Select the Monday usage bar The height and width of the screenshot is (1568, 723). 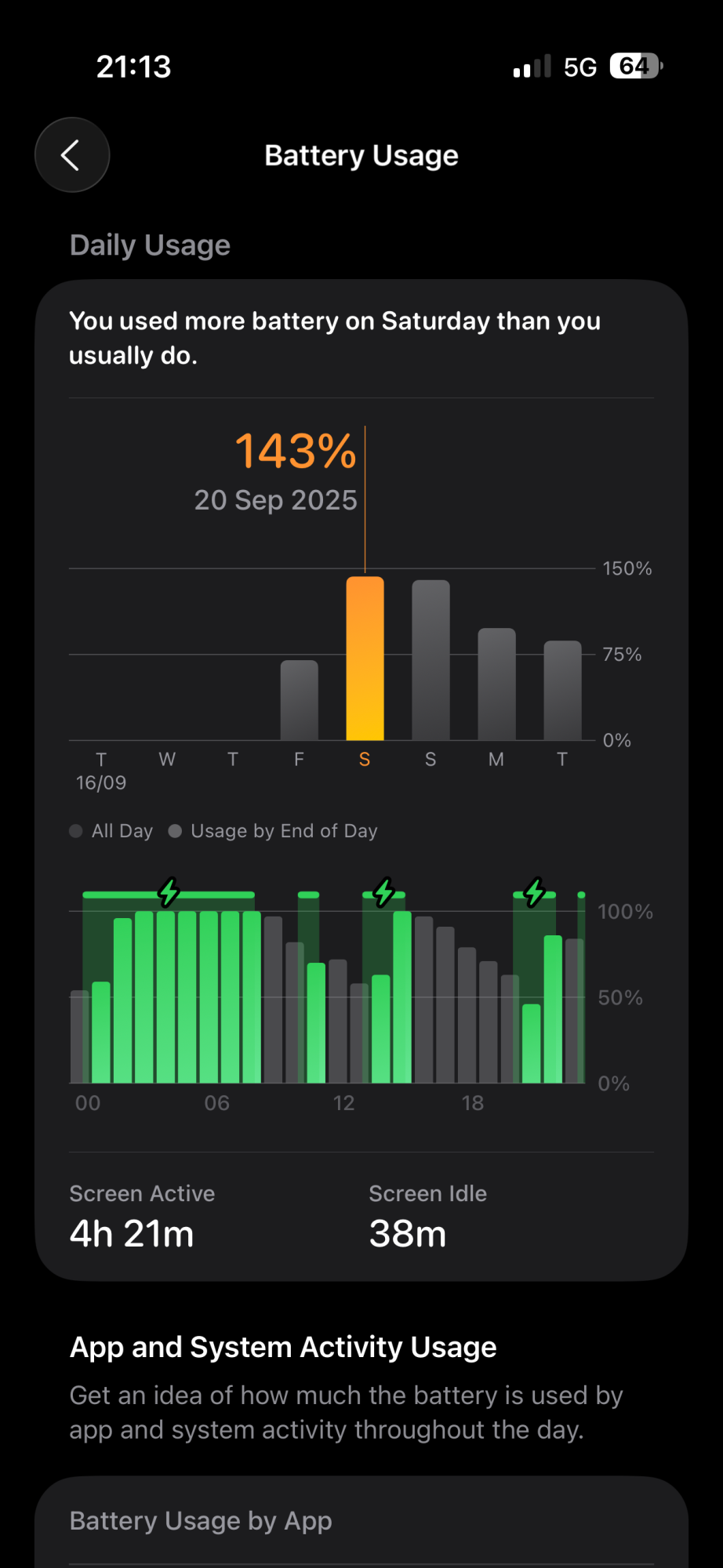tap(496, 684)
